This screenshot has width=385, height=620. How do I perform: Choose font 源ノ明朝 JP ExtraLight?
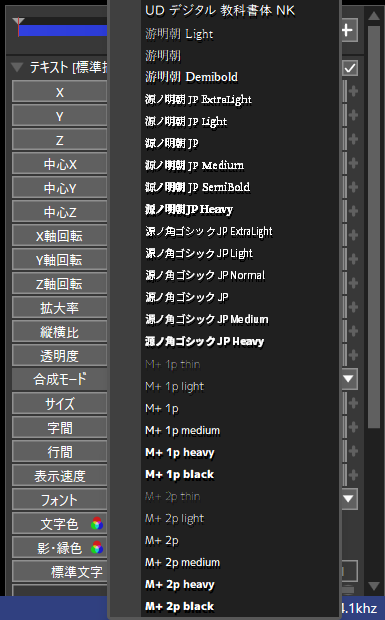coord(198,99)
